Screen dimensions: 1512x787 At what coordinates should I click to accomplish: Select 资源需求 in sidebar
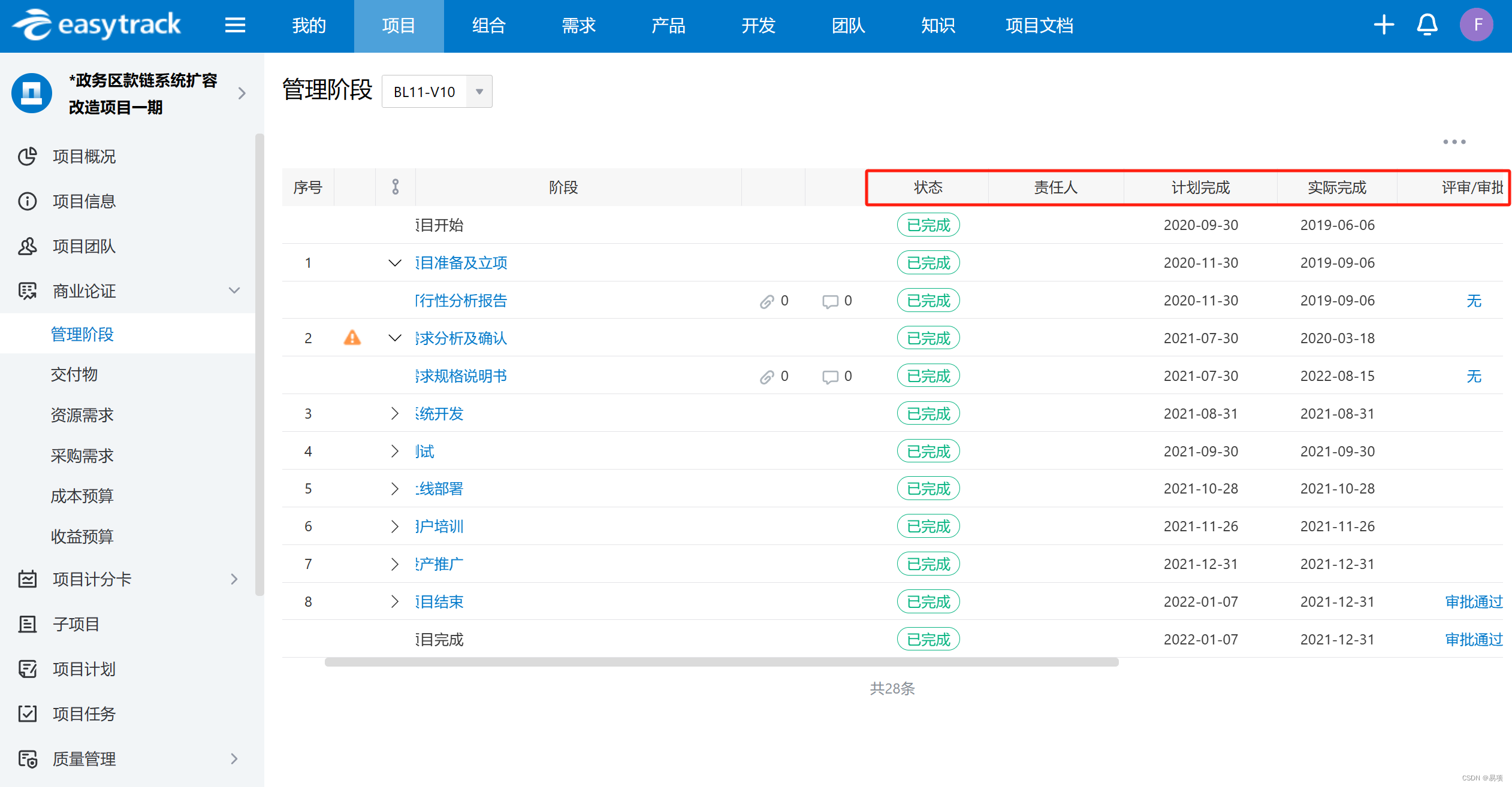coord(82,415)
